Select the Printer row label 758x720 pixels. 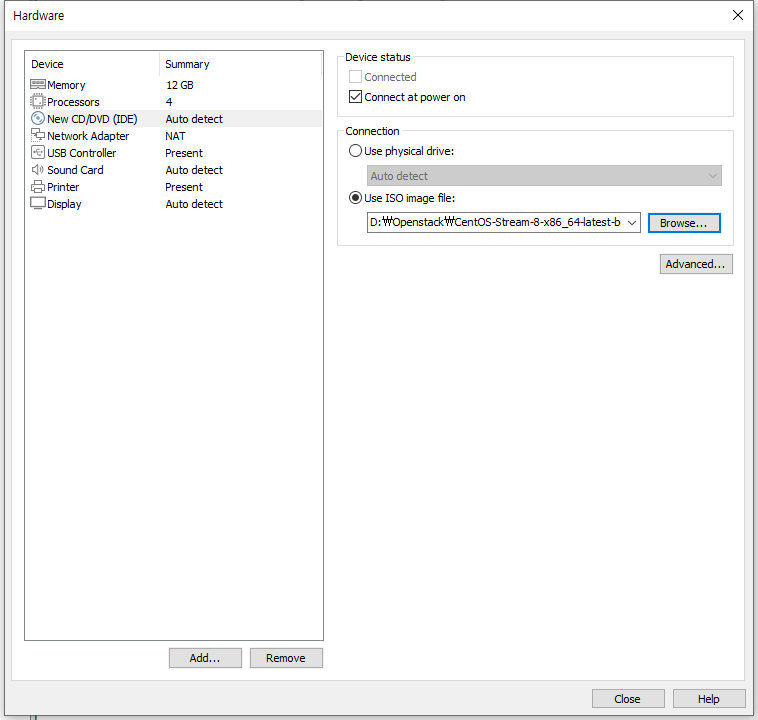(x=63, y=187)
